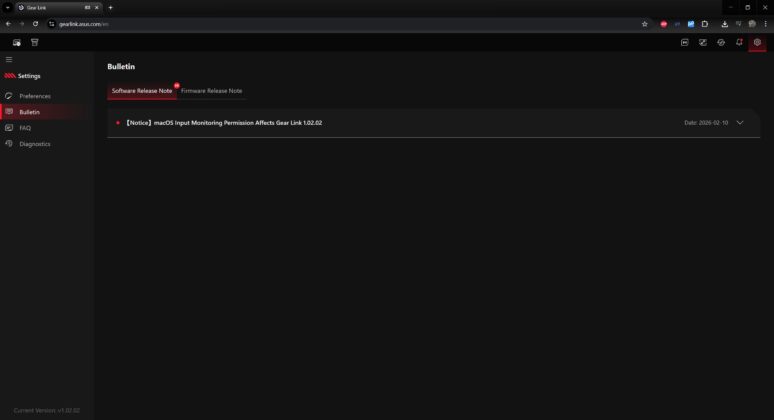
Task: Close the Gear Link browser tab
Action: 96,7
